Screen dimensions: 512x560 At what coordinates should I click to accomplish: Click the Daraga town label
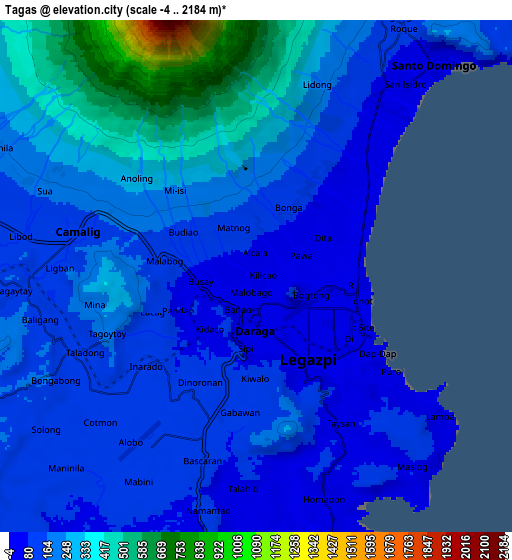(255, 331)
